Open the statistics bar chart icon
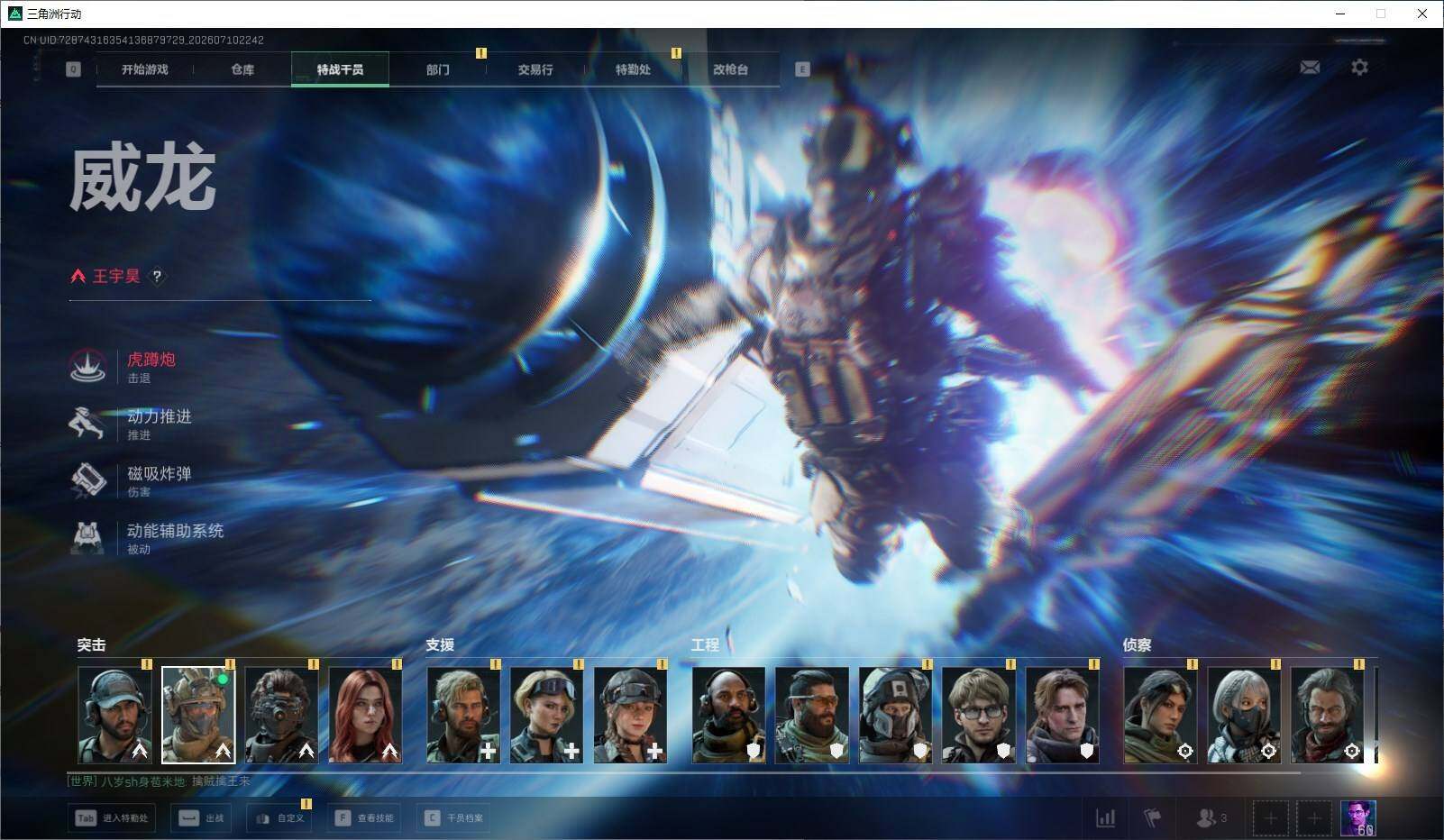Screen dimensions: 1444x840 tap(1105, 818)
